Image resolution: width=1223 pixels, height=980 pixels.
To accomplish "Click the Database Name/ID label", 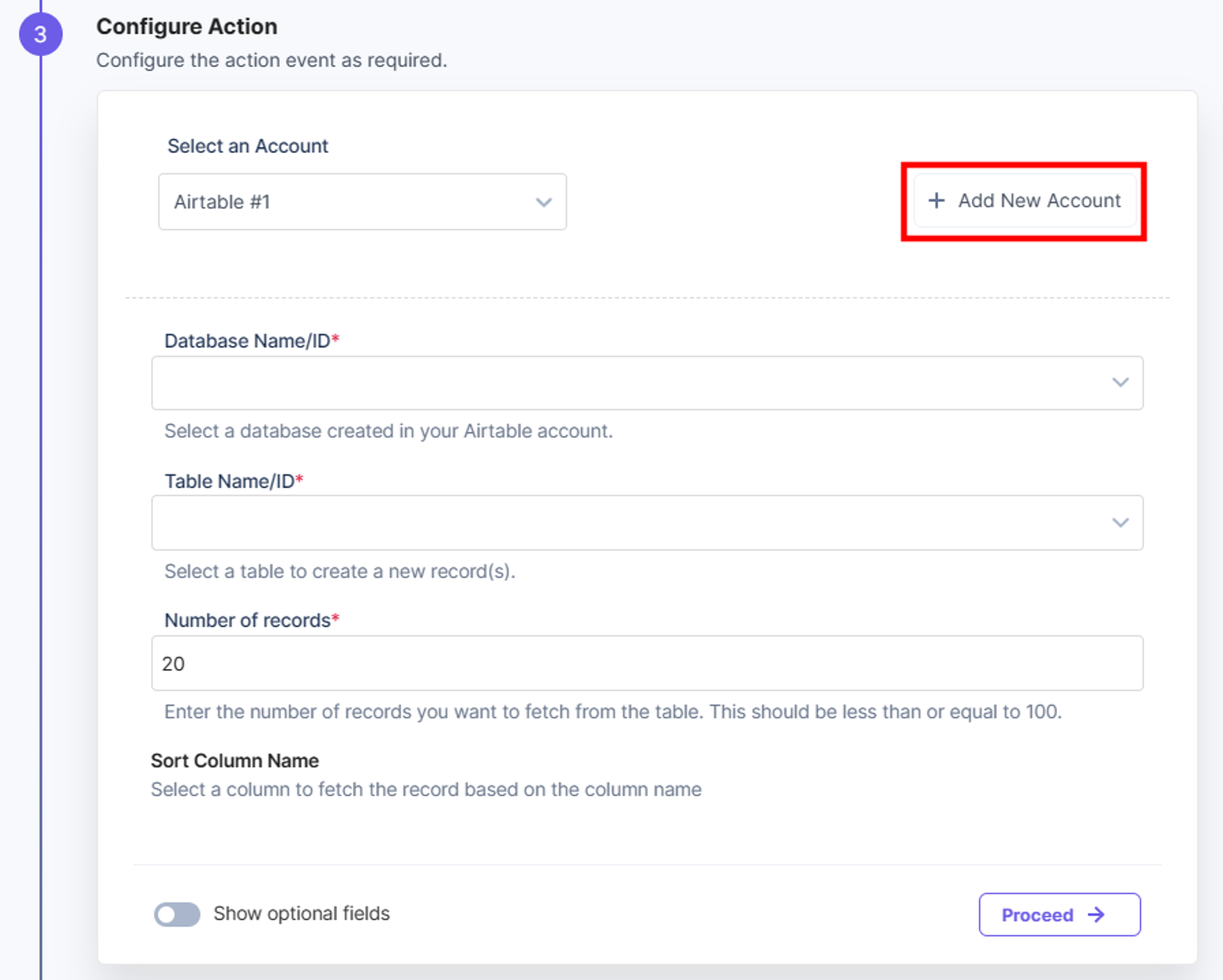I will click(x=251, y=341).
